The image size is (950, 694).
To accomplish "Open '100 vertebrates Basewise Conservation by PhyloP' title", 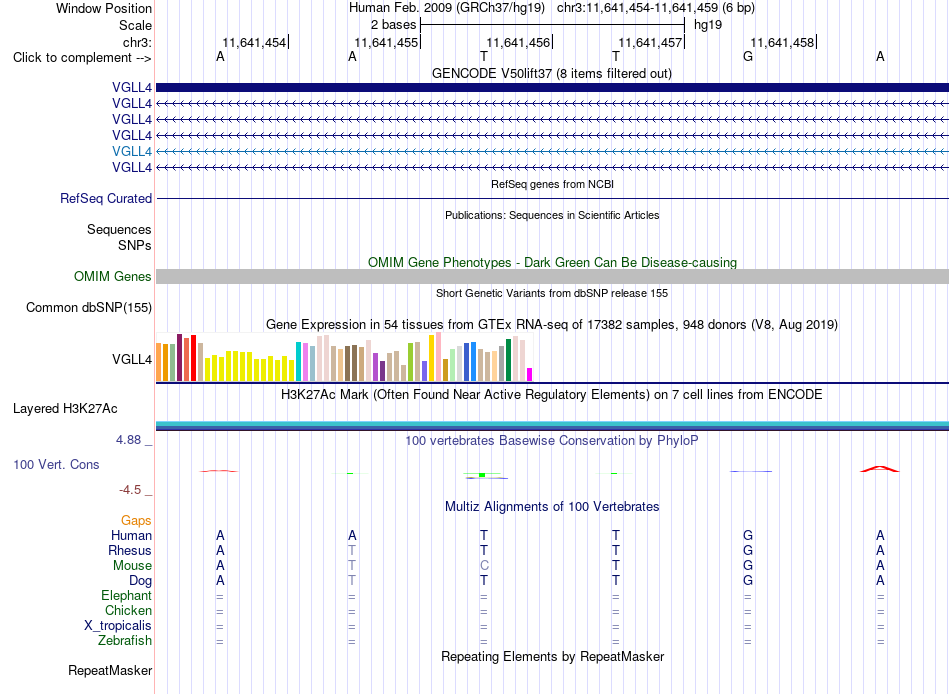I will 552,441.
